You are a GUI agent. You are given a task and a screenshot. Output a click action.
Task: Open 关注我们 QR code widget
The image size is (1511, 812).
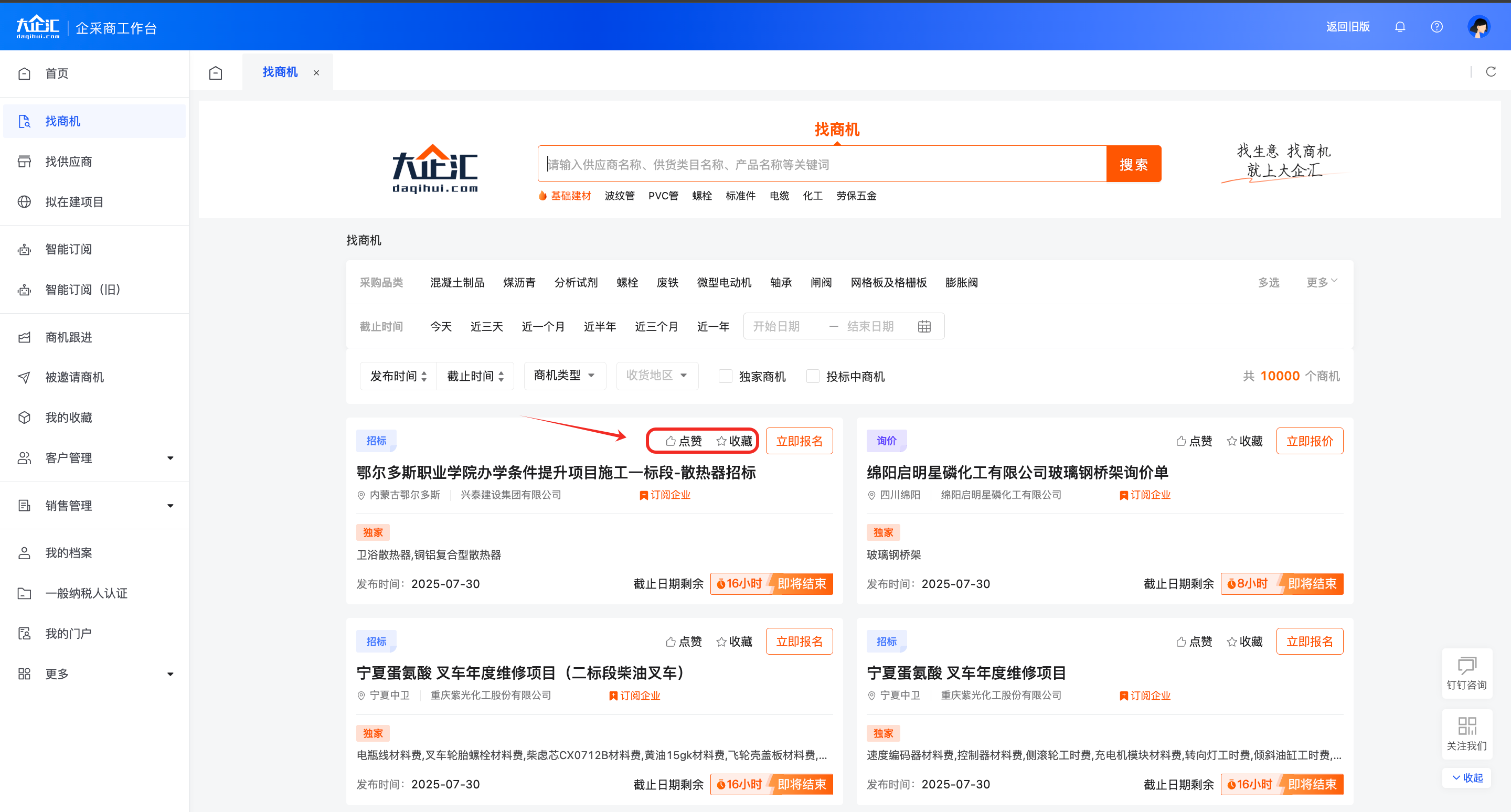coord(1466,734)
